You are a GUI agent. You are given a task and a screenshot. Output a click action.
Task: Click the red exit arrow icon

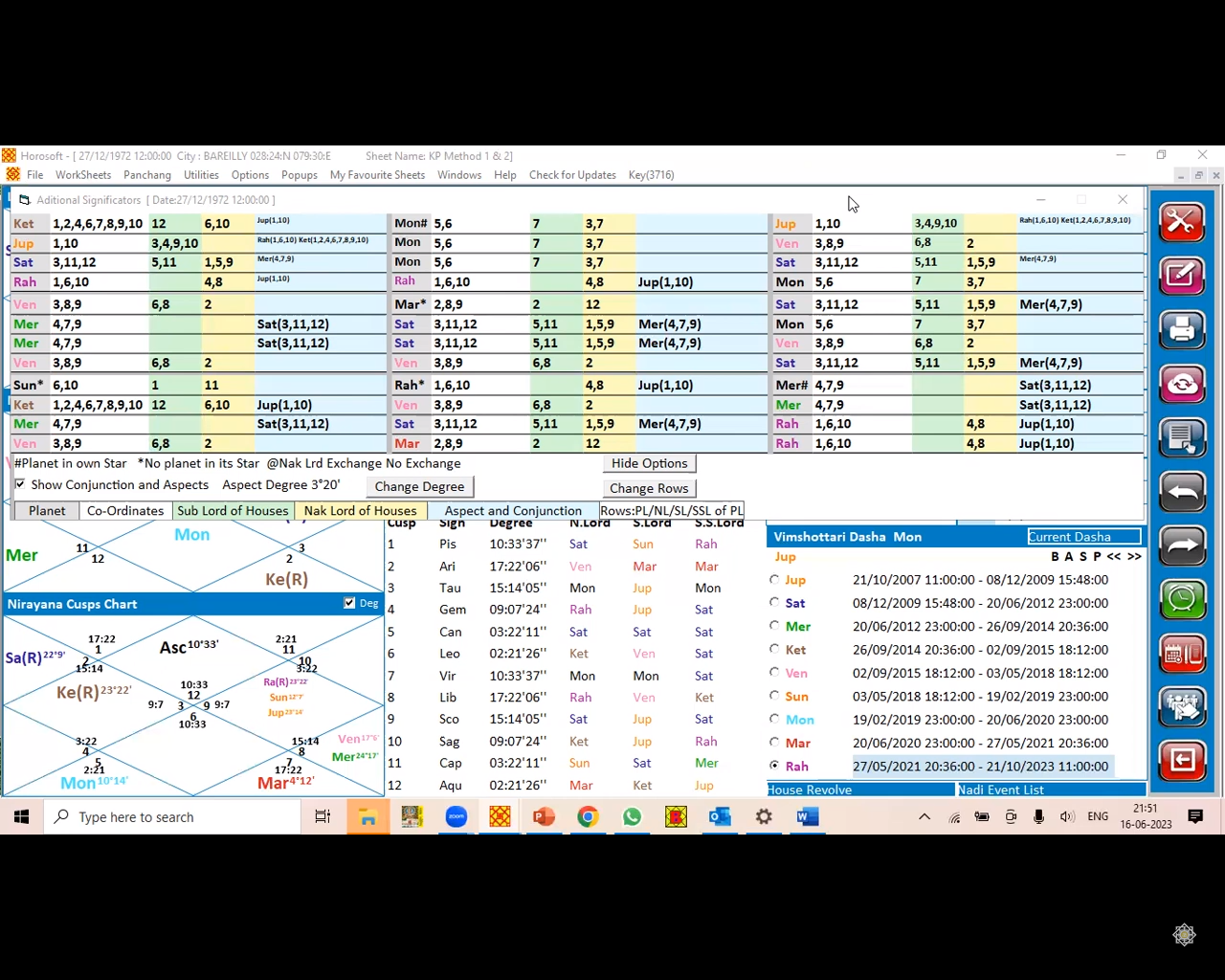tap(1182, 761)
